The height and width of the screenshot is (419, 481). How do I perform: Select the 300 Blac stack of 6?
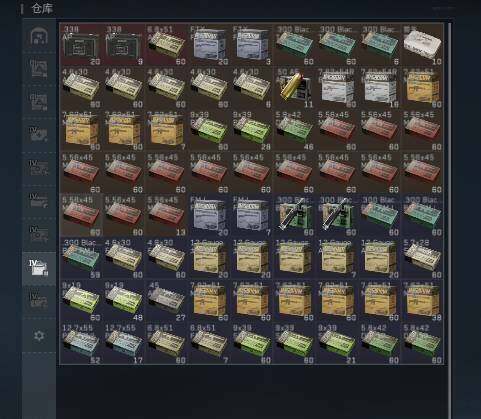coord(380,45)
